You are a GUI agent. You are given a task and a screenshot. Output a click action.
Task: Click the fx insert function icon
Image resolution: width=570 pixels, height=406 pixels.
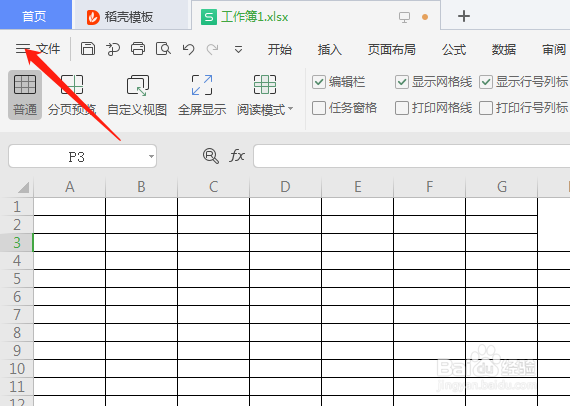tap(237, 156)
